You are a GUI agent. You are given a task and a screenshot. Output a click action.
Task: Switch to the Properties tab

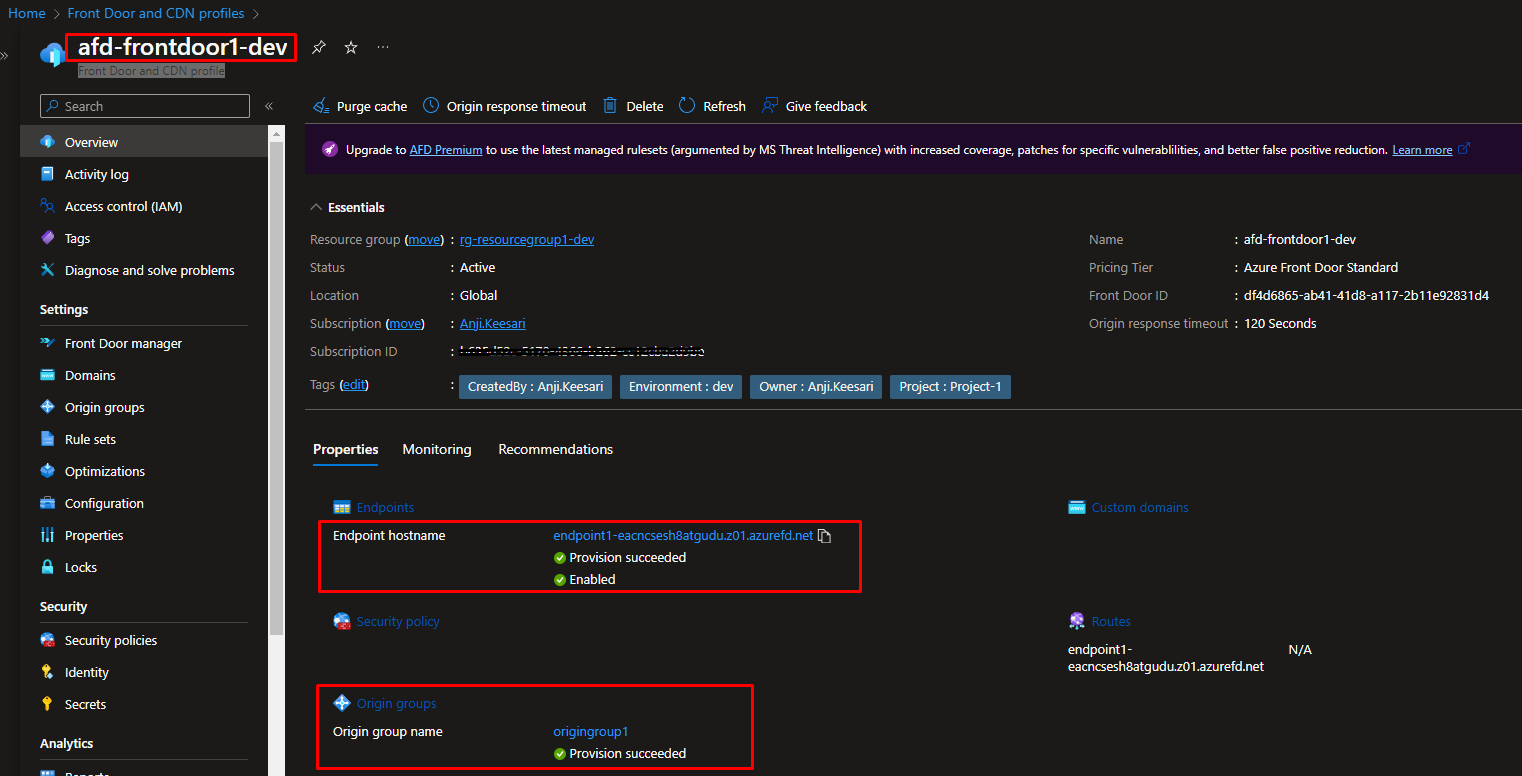(x=346, y=450)
